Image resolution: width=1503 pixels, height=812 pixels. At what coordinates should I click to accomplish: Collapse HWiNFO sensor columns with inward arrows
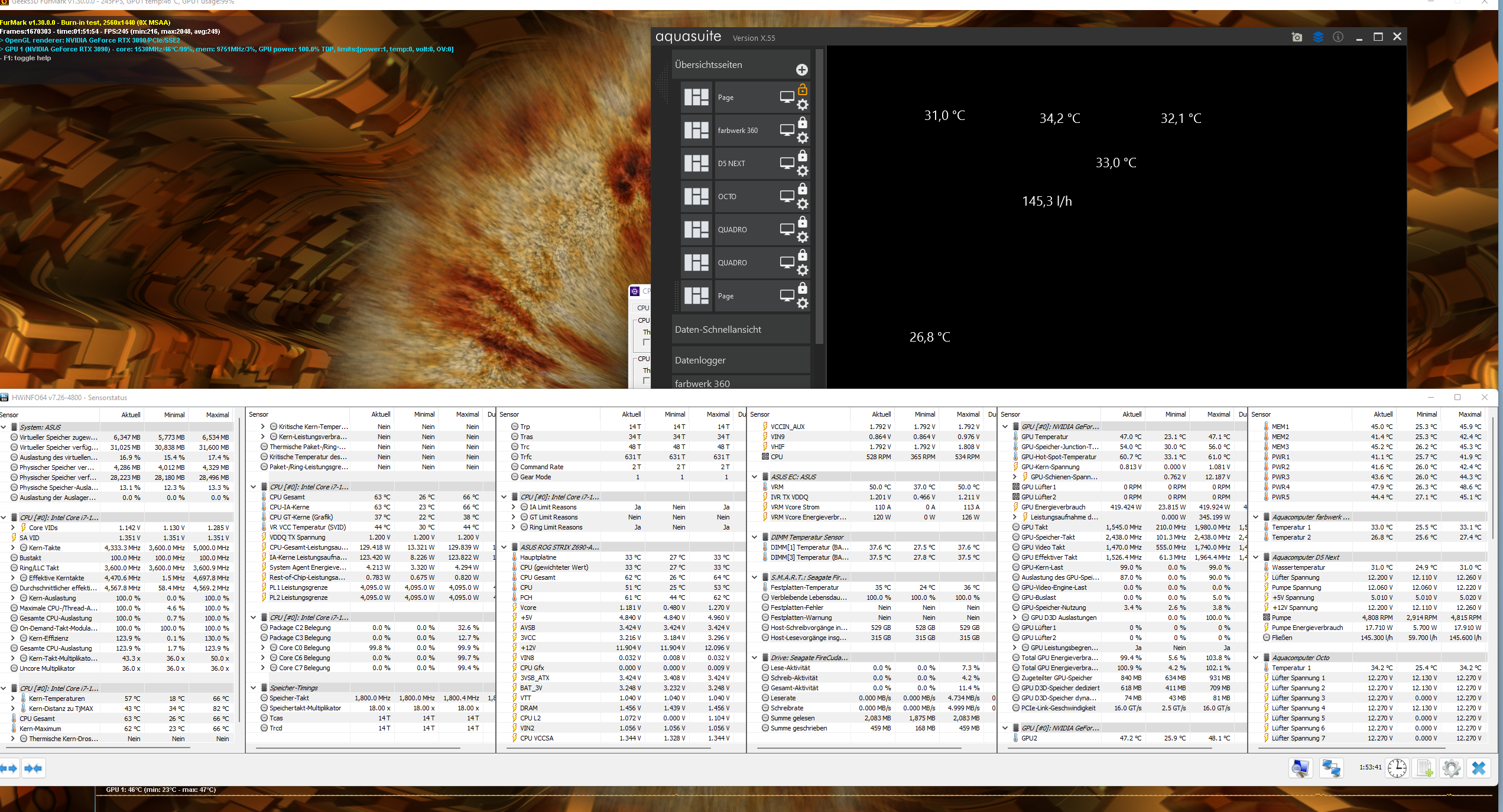click(x=33, y=768)
